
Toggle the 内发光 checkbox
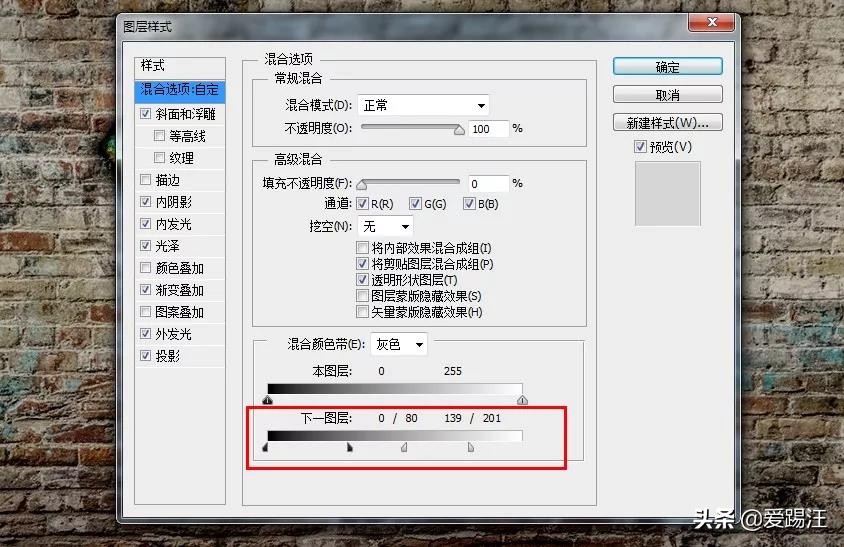[x=145, y=224]
